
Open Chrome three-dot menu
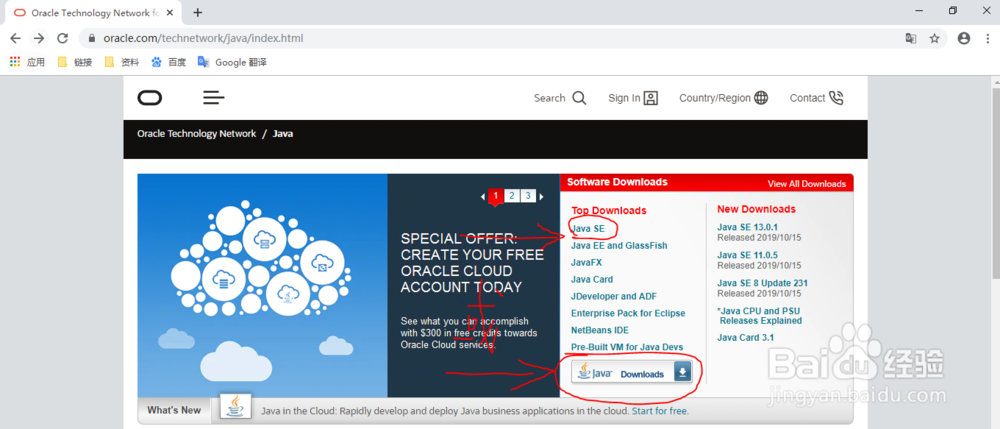tap(987, 38)
